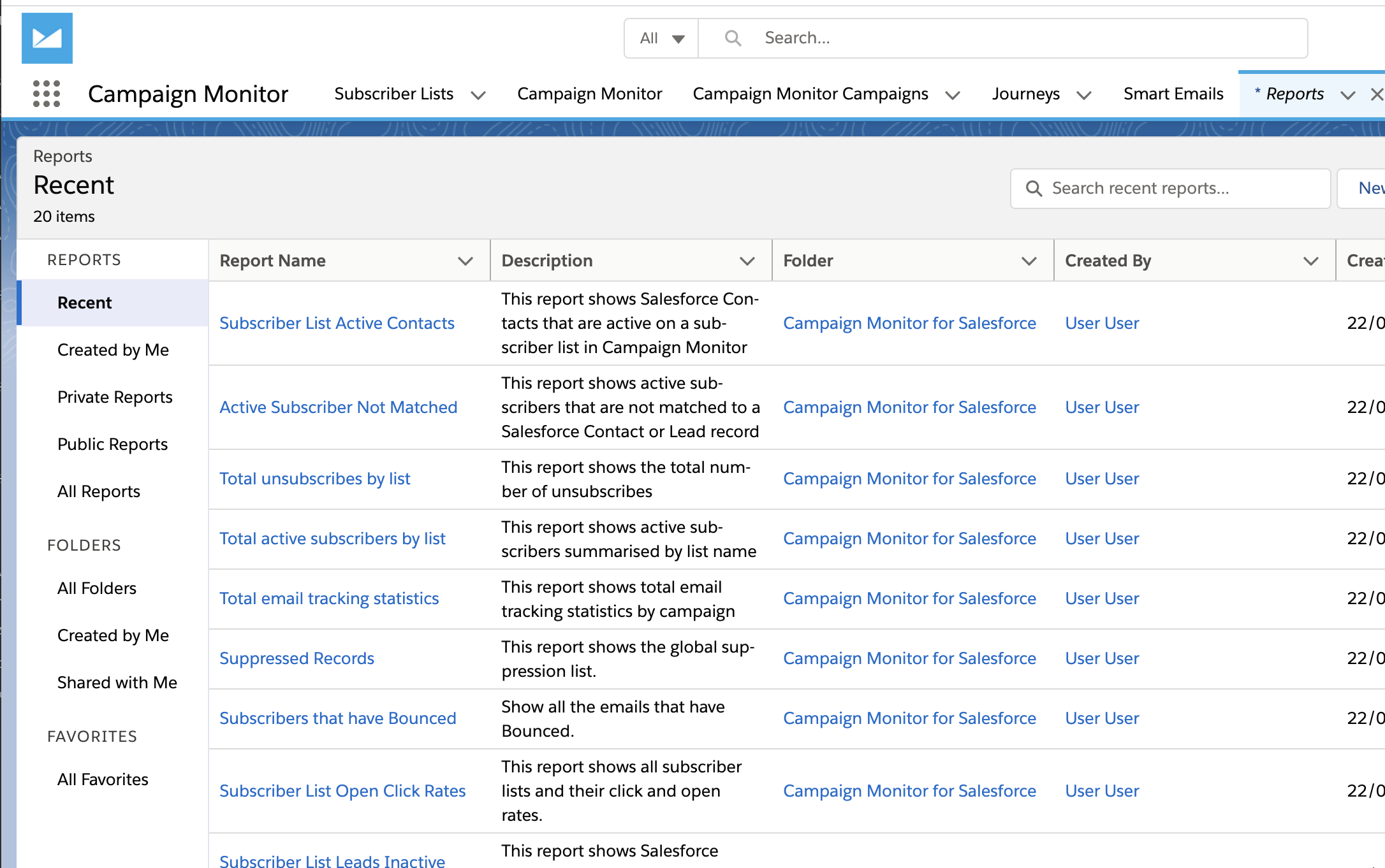This screenshot has width=1385, height=868.
Task: Expand the Subscriber Lists nav dropdown
Action: [x=478, y=95]
